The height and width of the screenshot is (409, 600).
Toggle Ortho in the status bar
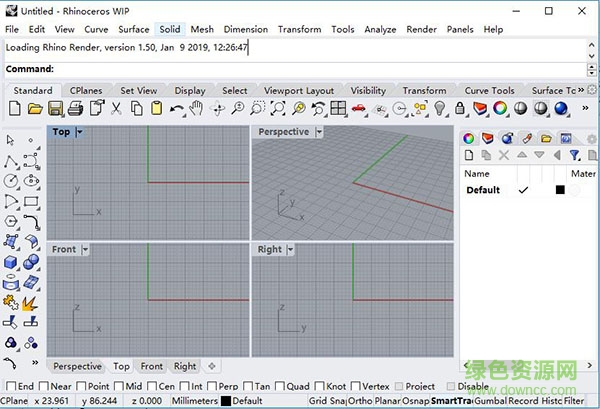360,401
